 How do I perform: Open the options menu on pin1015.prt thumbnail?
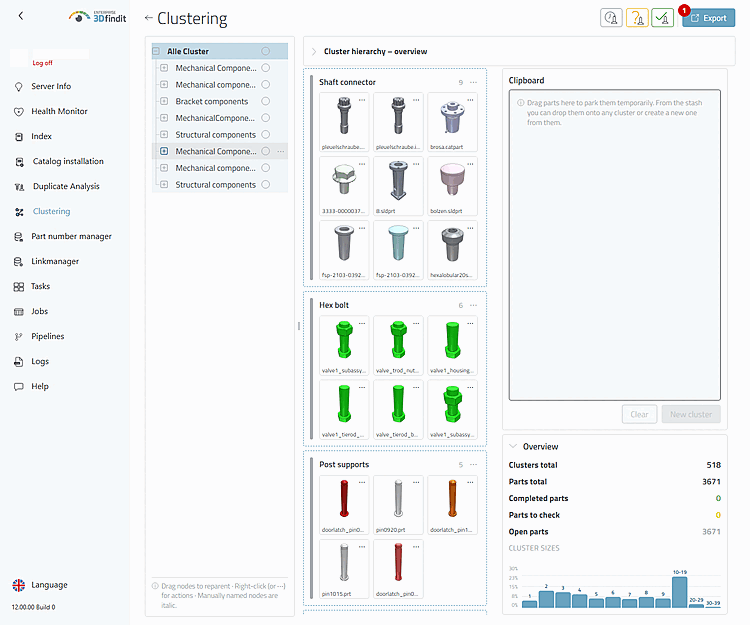[362, 547]
